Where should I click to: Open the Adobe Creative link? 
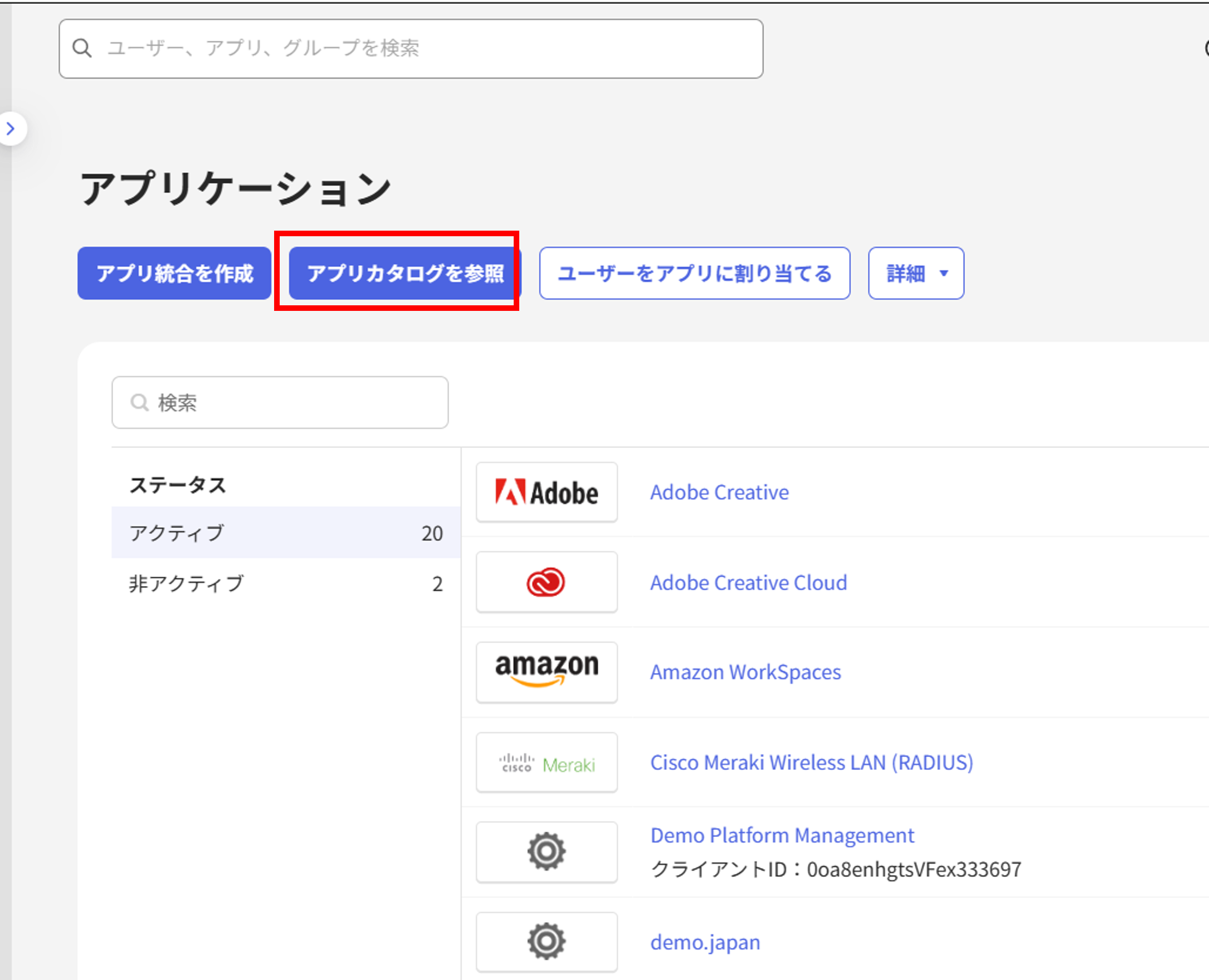(719, 493)
